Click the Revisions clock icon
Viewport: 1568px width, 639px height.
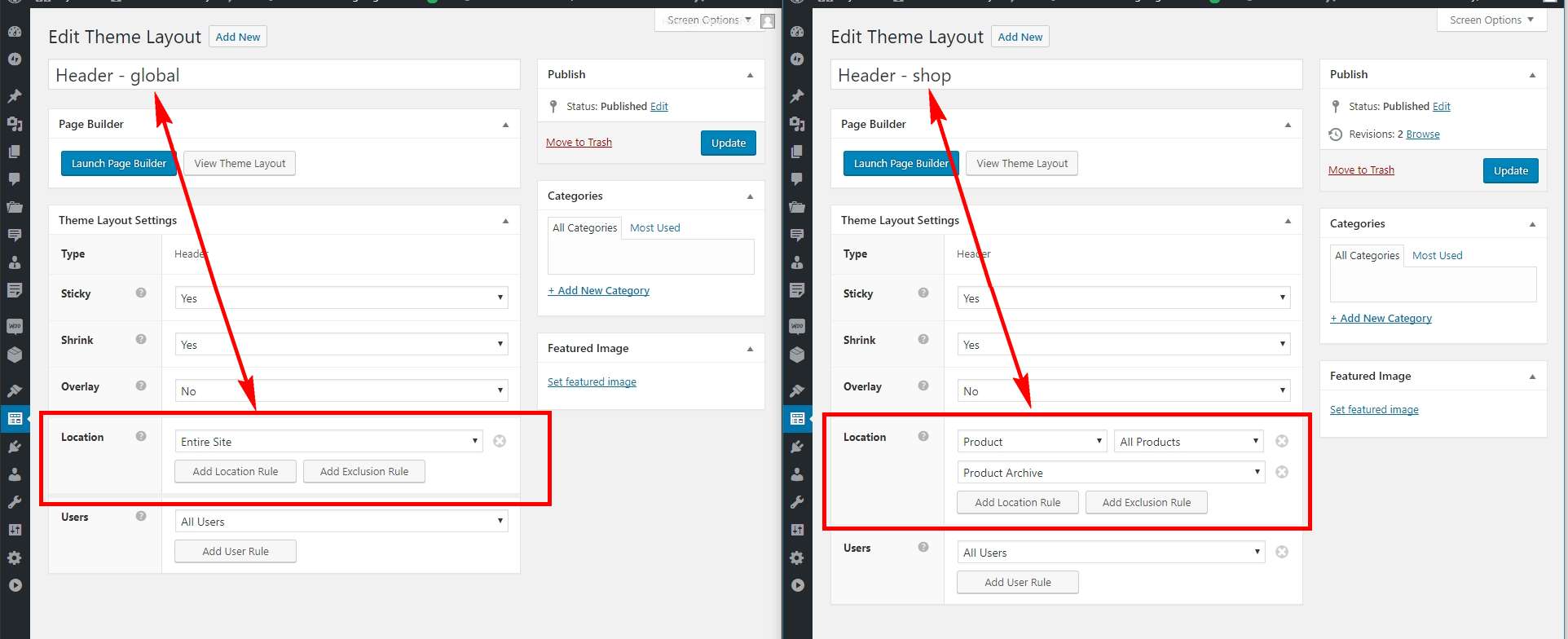pos(1335,134)
